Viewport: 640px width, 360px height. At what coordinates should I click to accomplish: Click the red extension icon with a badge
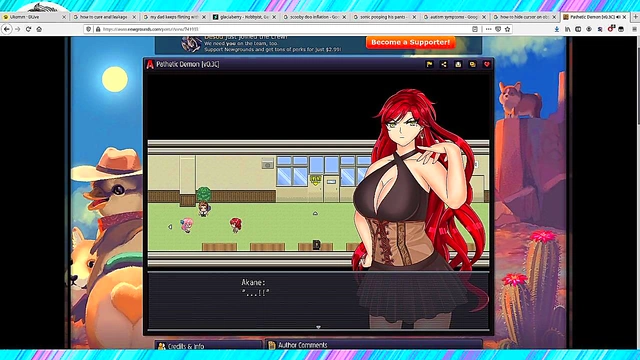click(x=611, y=29)
